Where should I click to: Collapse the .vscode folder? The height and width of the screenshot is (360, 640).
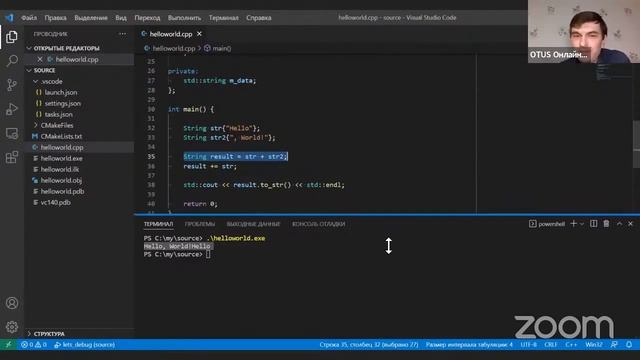coord(36,81)
